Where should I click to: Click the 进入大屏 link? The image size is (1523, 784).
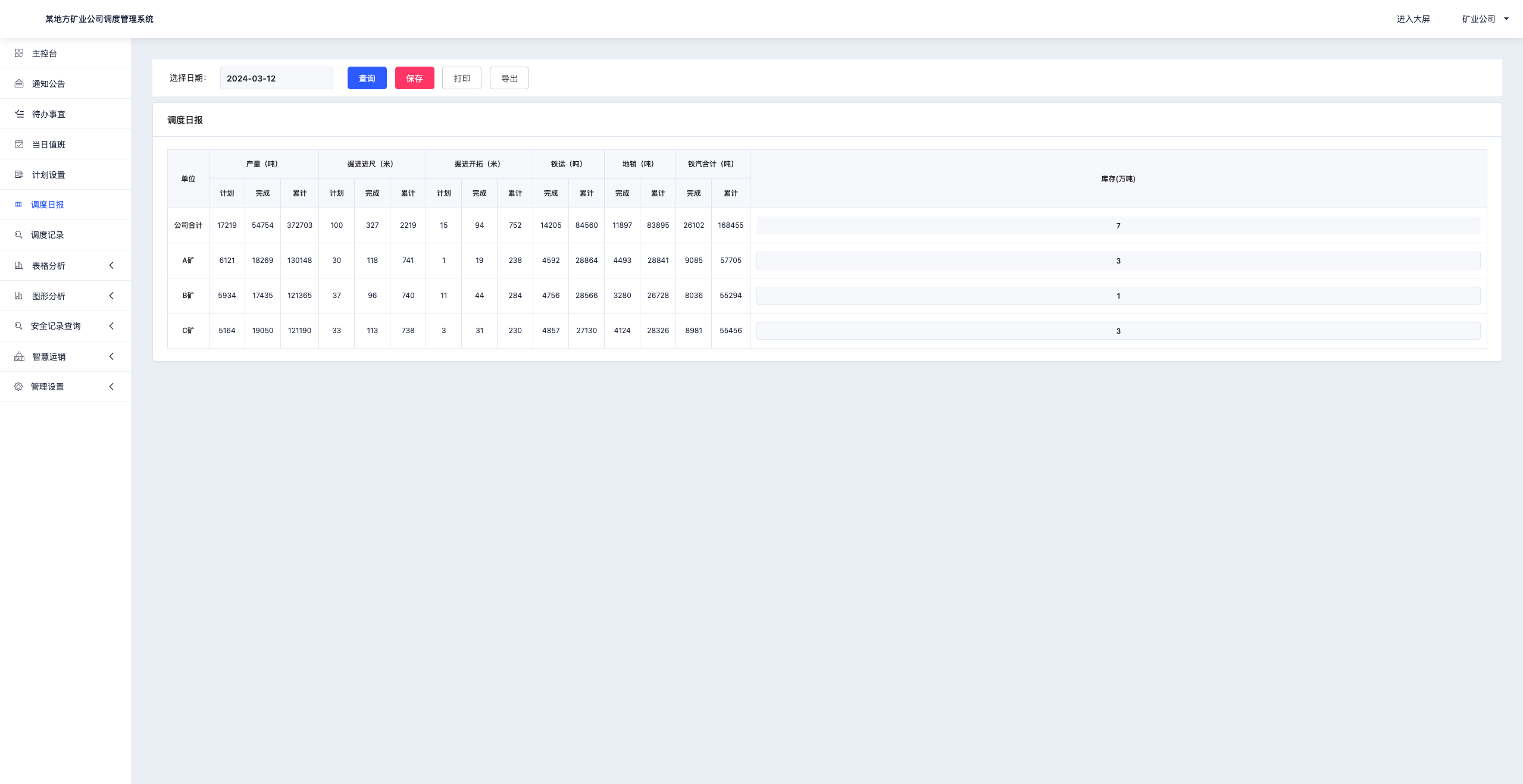click(x=1413, y=19)
